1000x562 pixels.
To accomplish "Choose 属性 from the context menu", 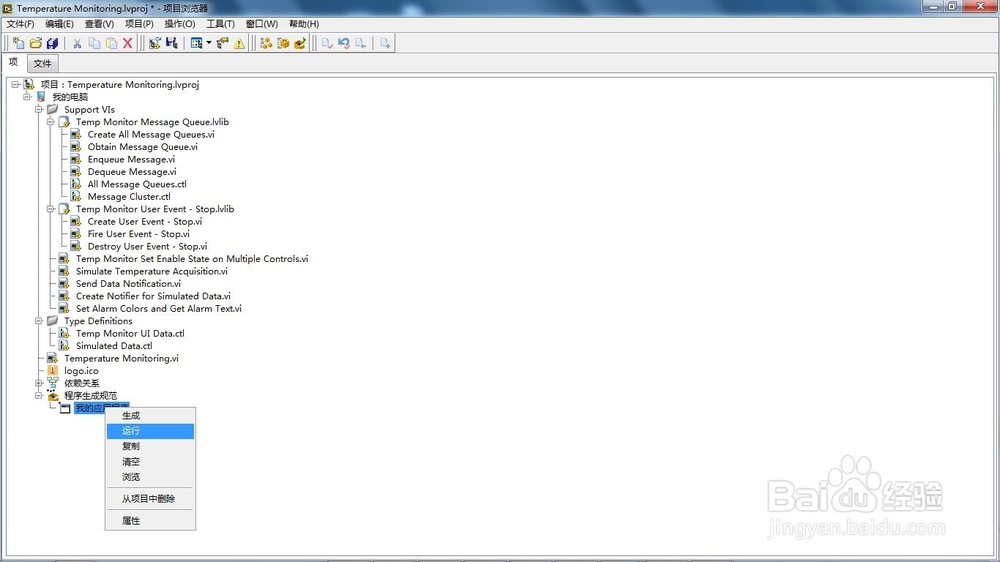I will (150, 521).
